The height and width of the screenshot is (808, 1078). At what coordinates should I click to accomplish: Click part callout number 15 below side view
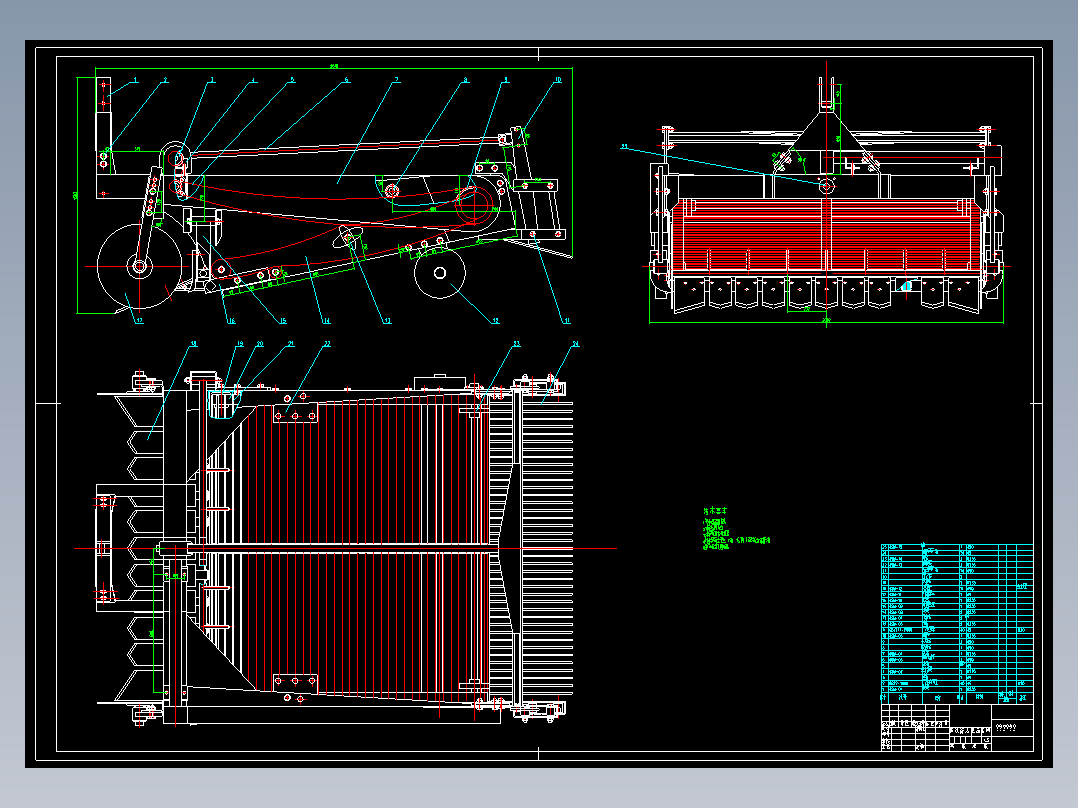[x=282, y=320]
